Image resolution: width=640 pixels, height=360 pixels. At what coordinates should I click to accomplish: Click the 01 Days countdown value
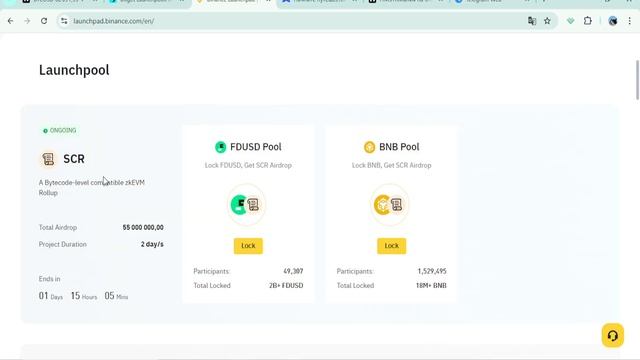coord(51,296)
